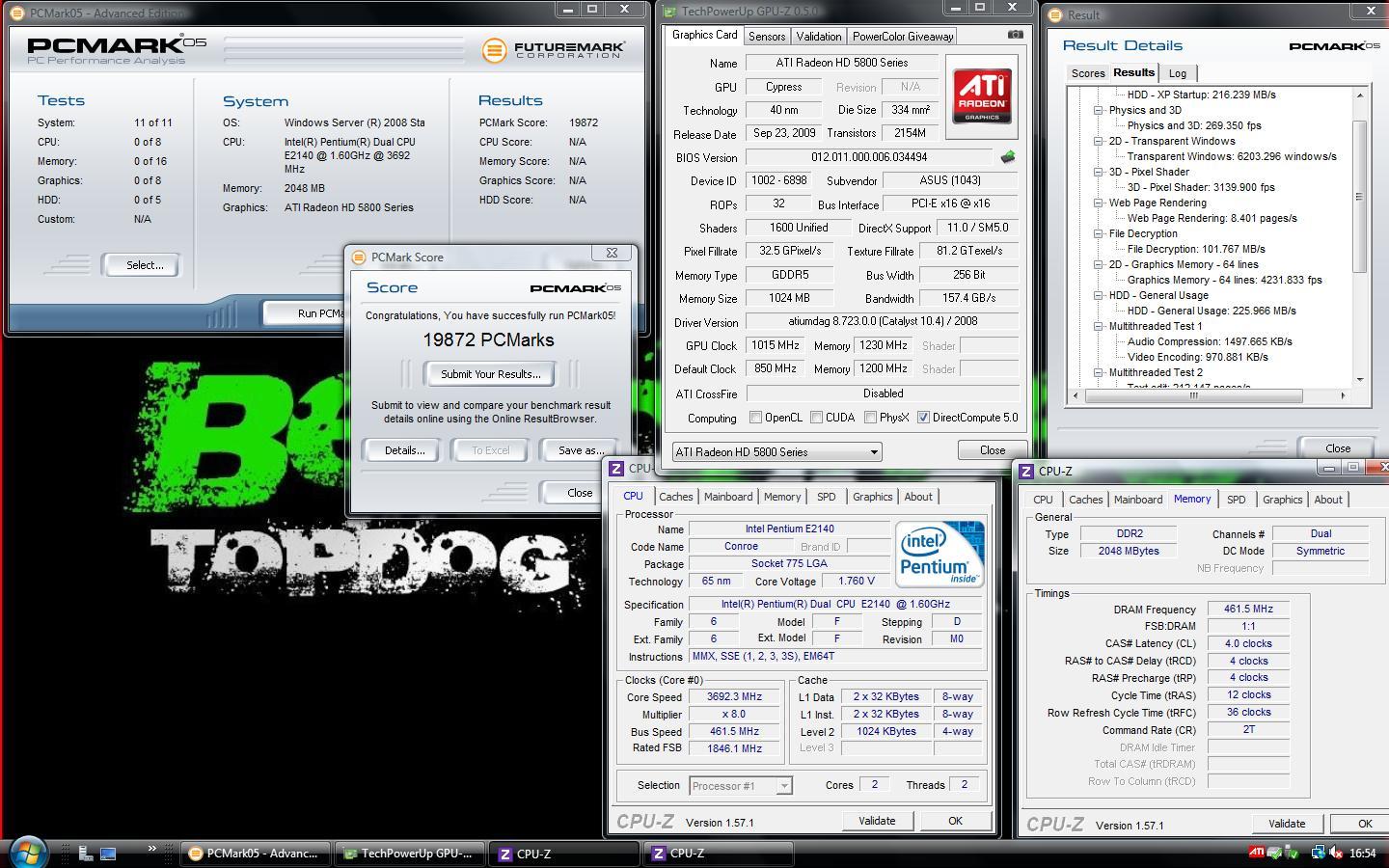This screenshot has height=868, width=1389.
Task: Click the Details... button in Score dialog
Action: (404, 450)
